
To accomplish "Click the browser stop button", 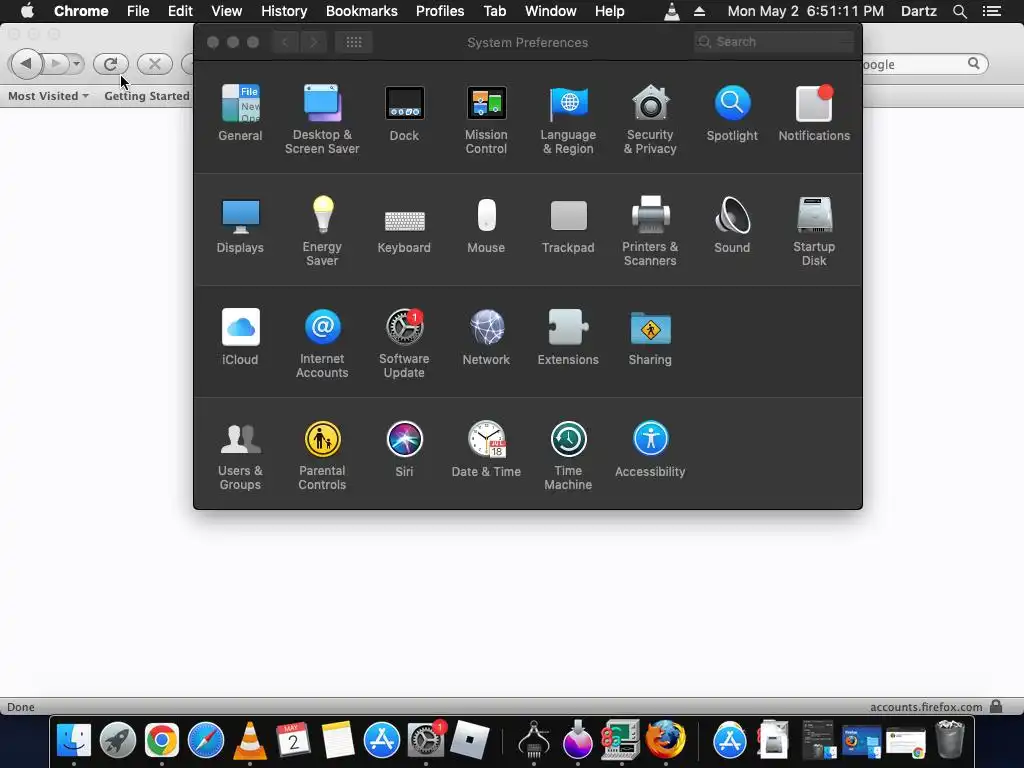I will coord(155,63).
